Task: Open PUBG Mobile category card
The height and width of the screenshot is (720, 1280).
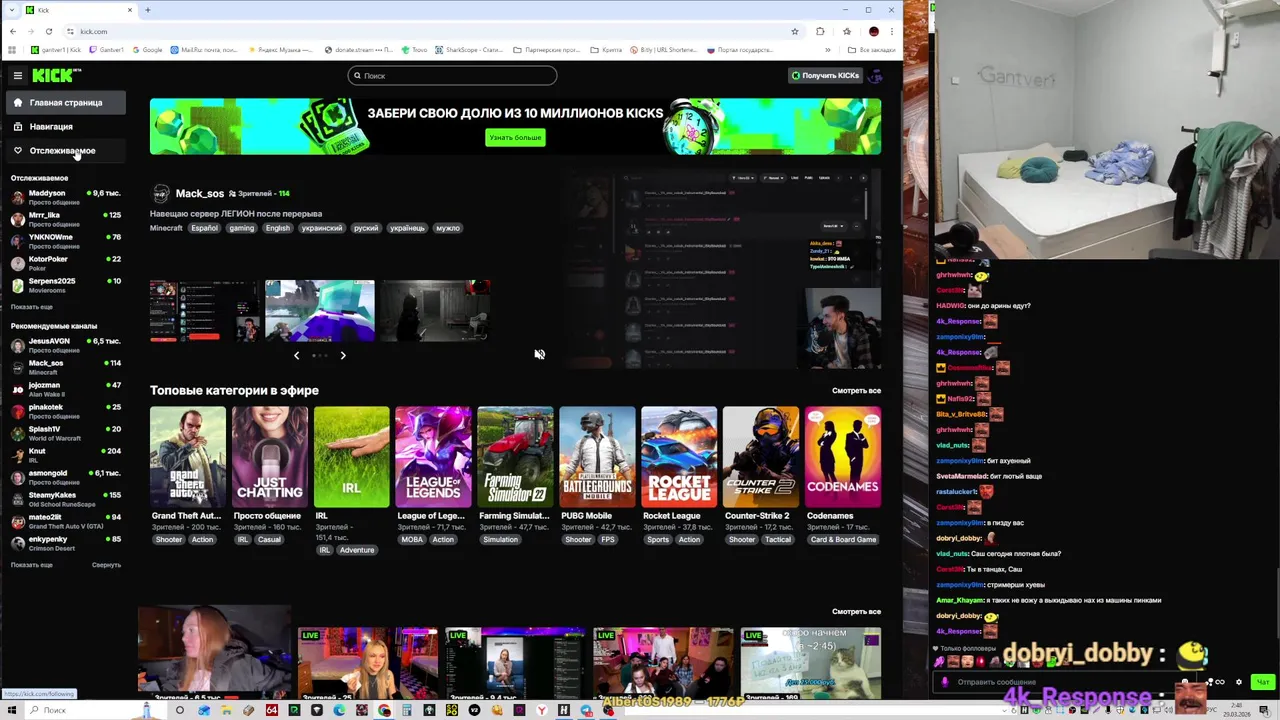Action: tap(597, 457)
